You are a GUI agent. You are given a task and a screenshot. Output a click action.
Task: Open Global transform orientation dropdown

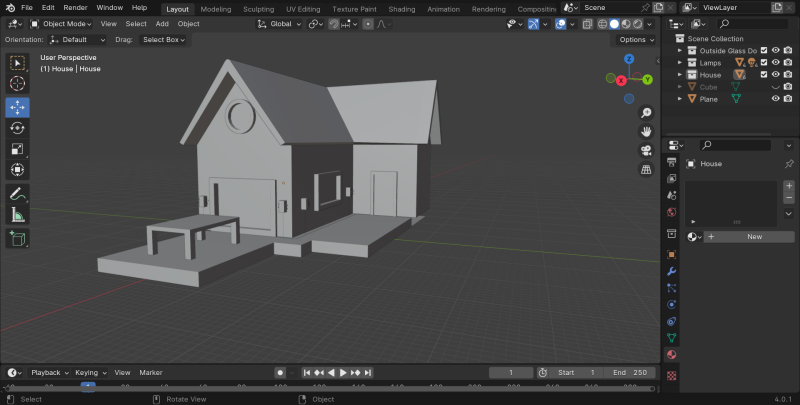(x=280, y=24)
